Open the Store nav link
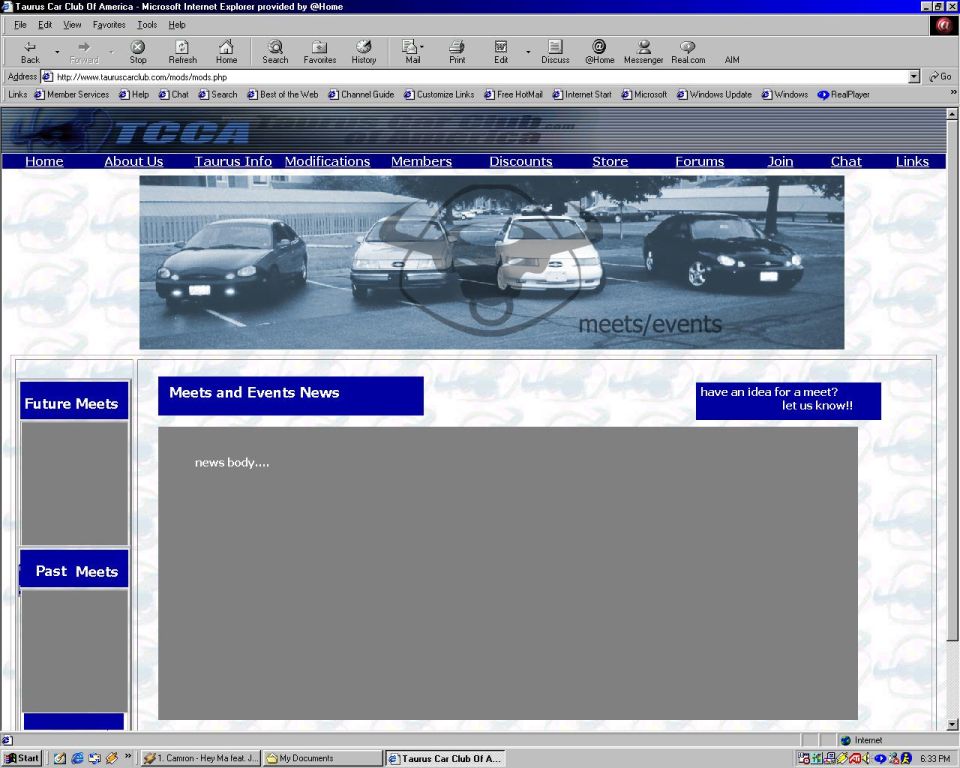 pos(610,161)
